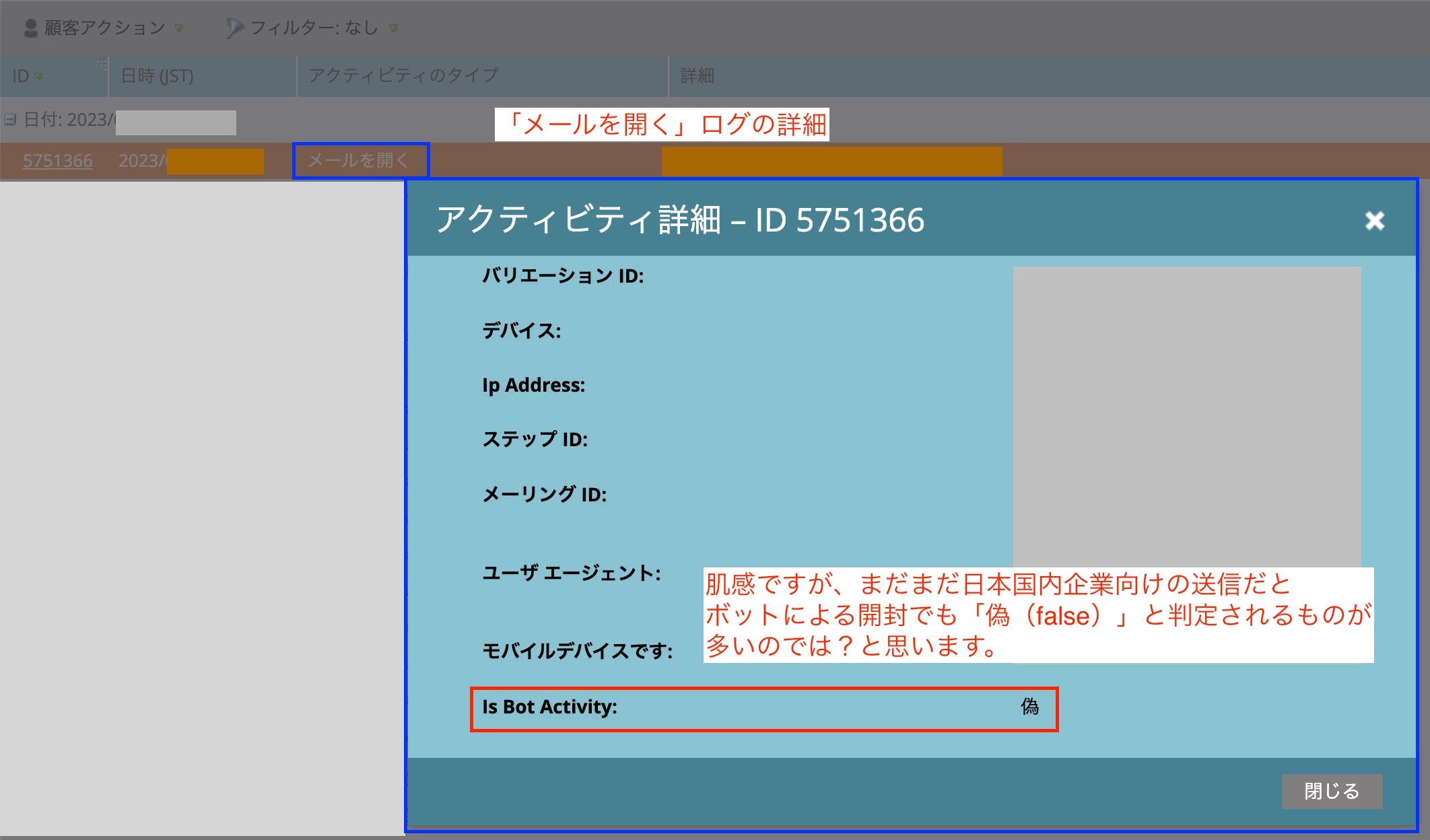Click the Ip Address field label
This screenshot has height=840, width=1430.
tap(533, 385)
